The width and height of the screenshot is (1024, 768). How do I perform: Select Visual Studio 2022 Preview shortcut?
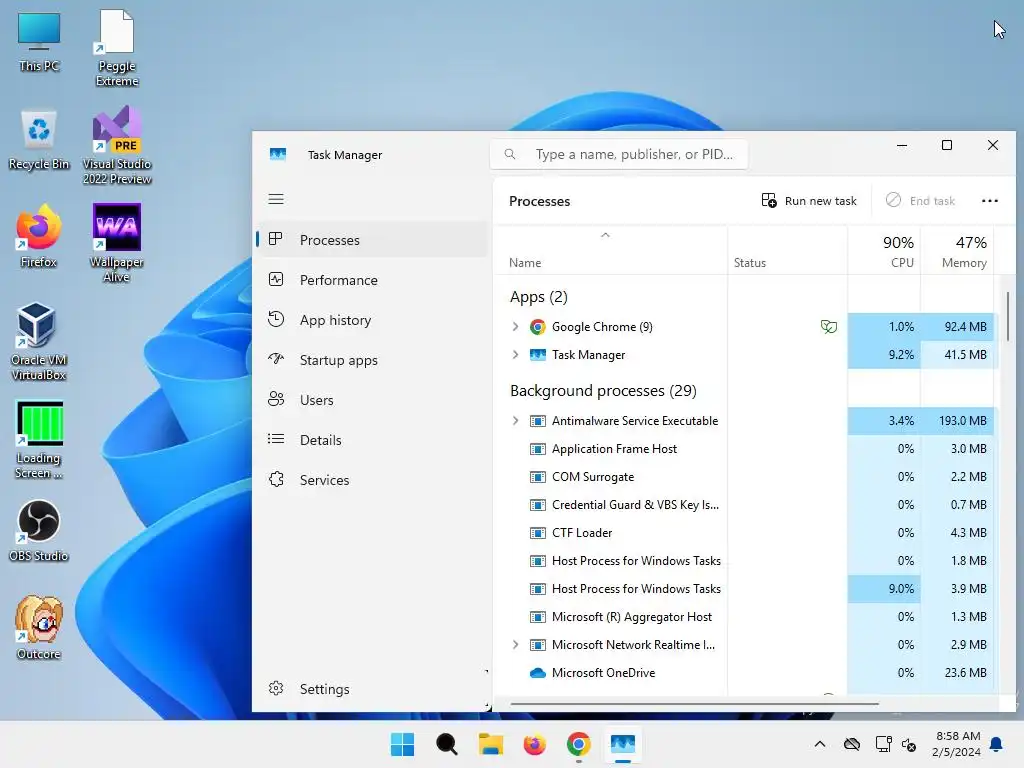click(116, 145)
